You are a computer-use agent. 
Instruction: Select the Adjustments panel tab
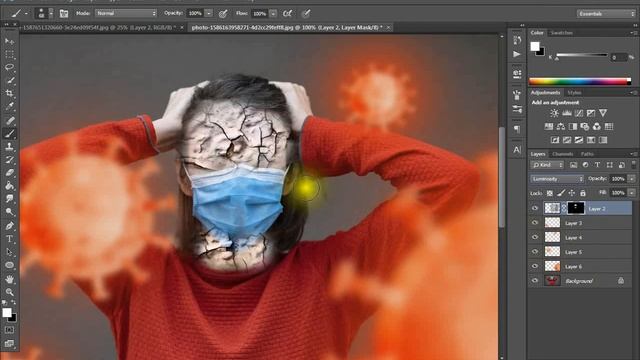(x=545, y=93)
